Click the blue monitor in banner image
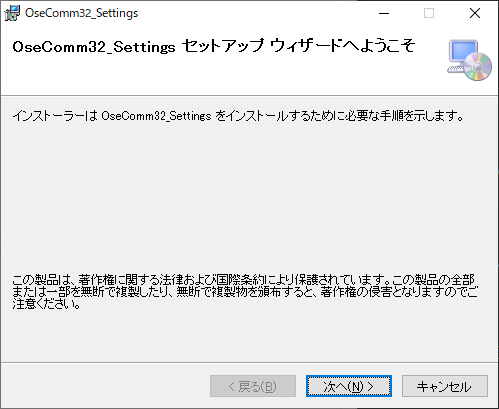This screenshot has width=499, height=409. tap(463, 51)
